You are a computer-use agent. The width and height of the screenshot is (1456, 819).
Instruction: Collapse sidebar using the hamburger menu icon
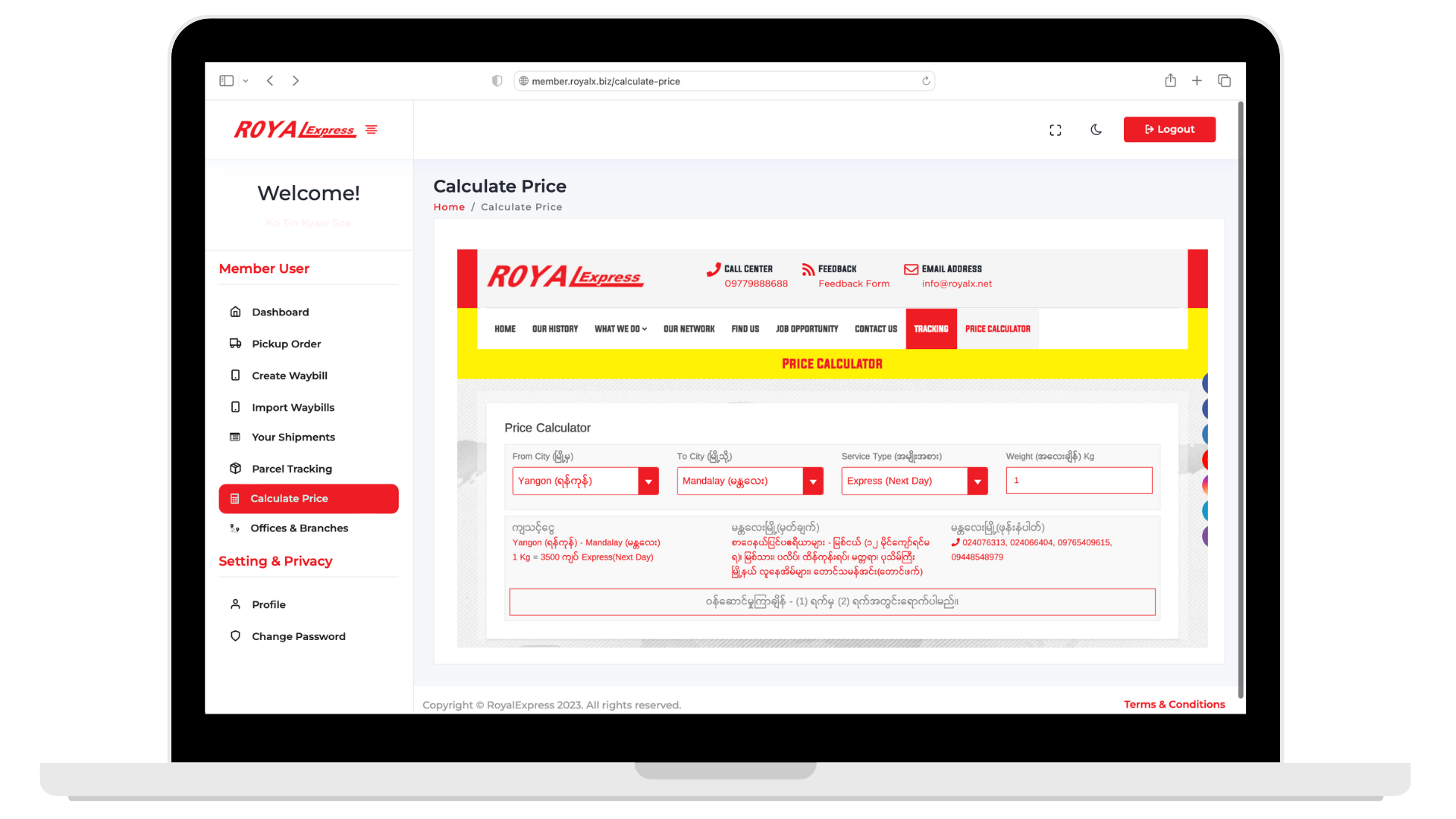click(372, 130)
